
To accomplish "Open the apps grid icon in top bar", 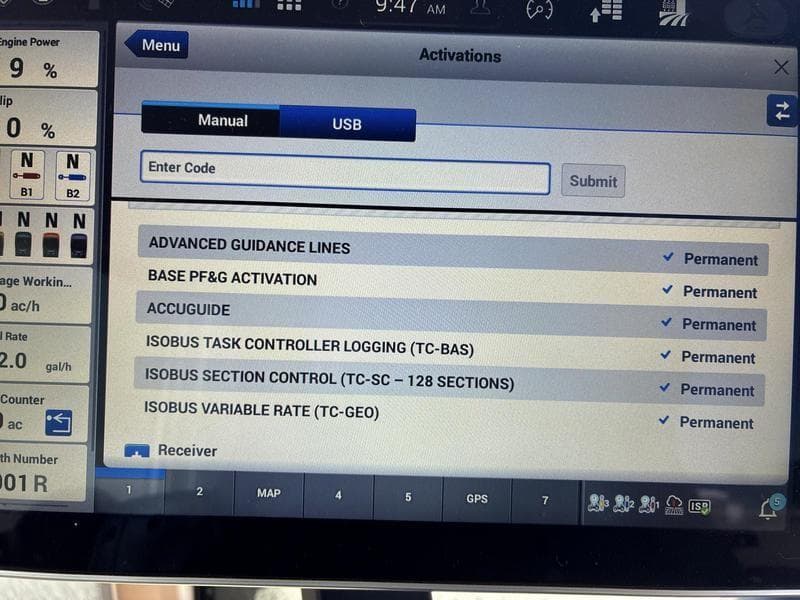I will click(x=289, y=5).
